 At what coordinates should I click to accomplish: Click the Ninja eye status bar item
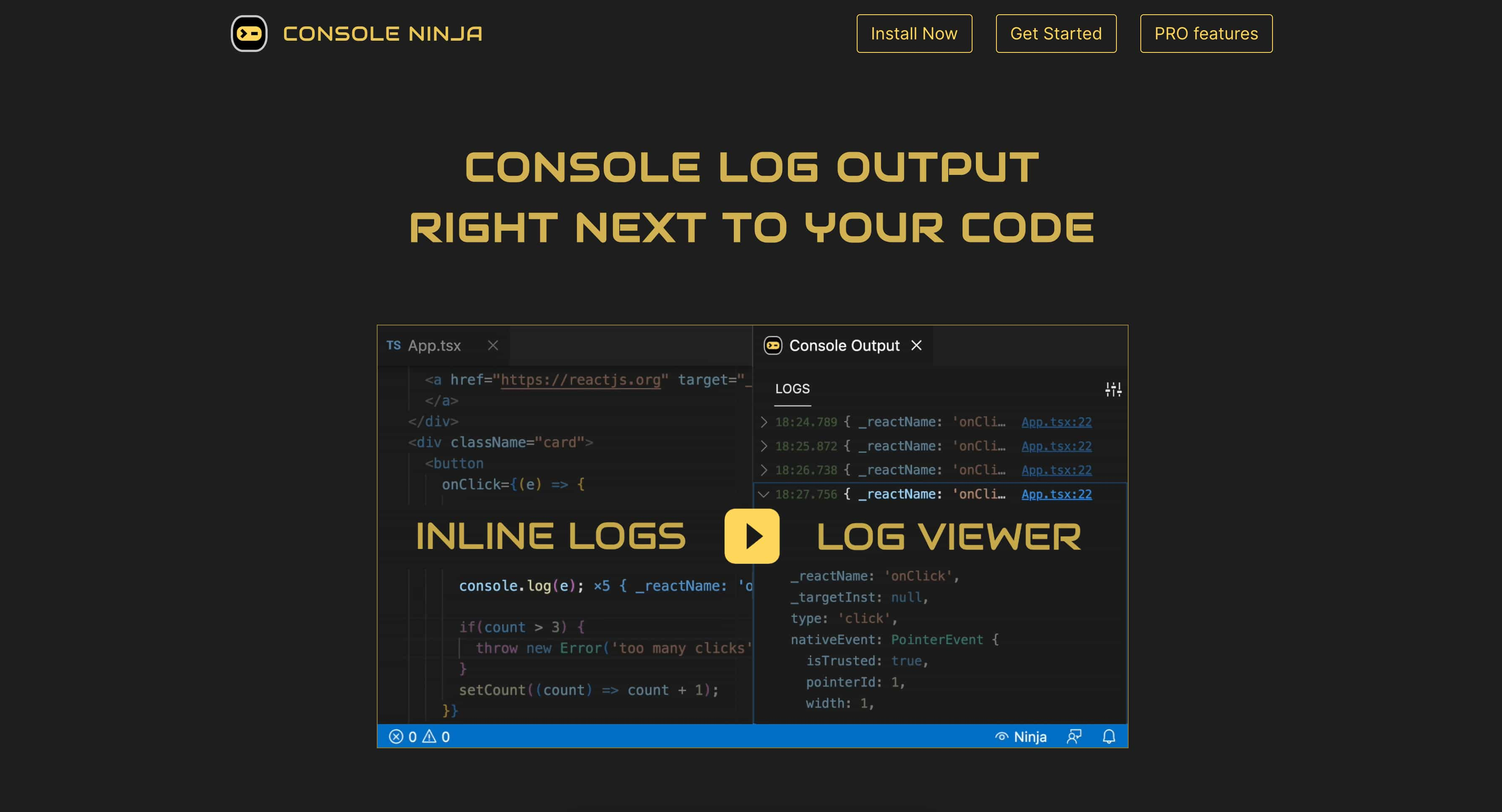pyautogui.click(x=1020, y=737)
